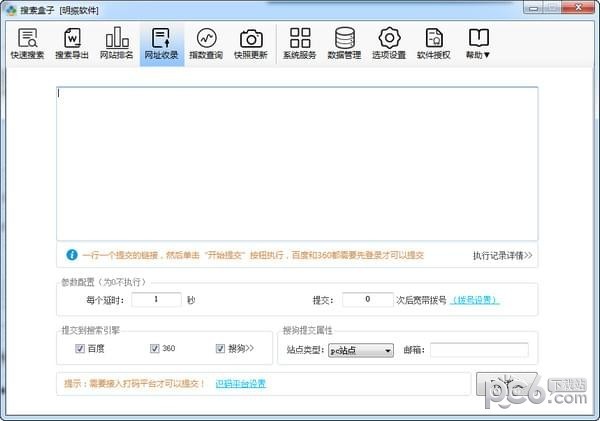
Task: Expand the 帮助 help menu
Action: tap(478, 44)
